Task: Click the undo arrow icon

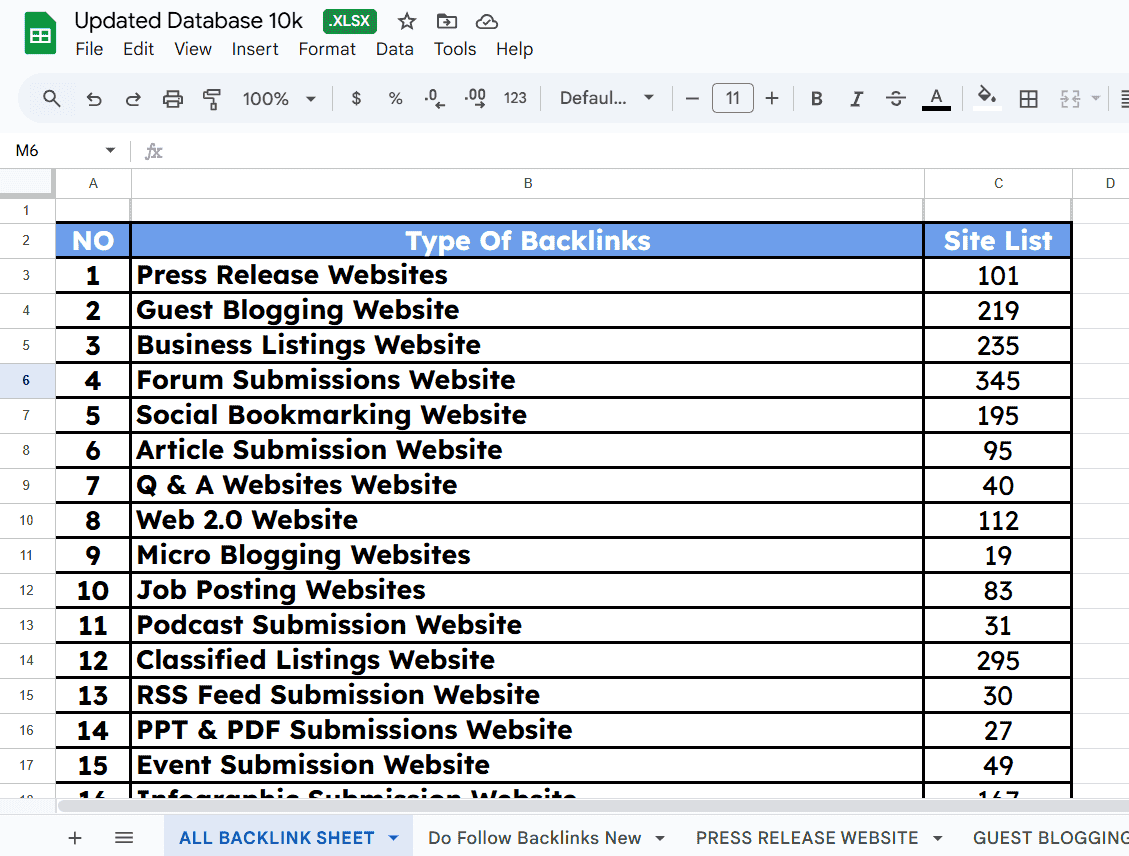Action: point(94,98)
